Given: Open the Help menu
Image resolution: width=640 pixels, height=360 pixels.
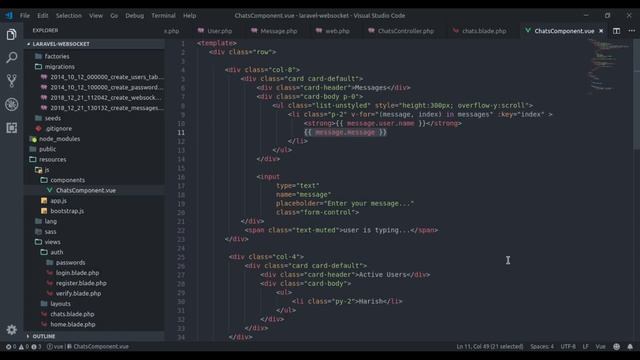Looking at the screenshot, I should (x=189, y=16).
